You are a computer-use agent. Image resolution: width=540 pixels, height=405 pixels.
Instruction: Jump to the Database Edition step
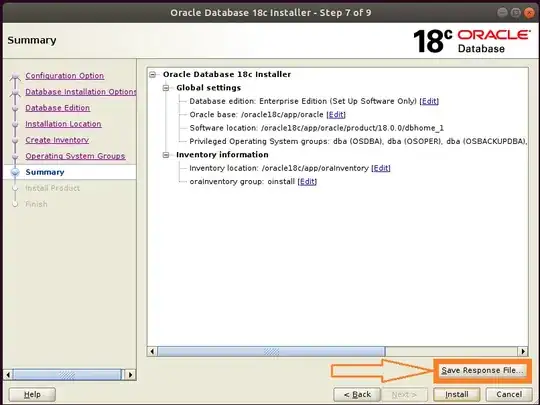click(58, 108)
